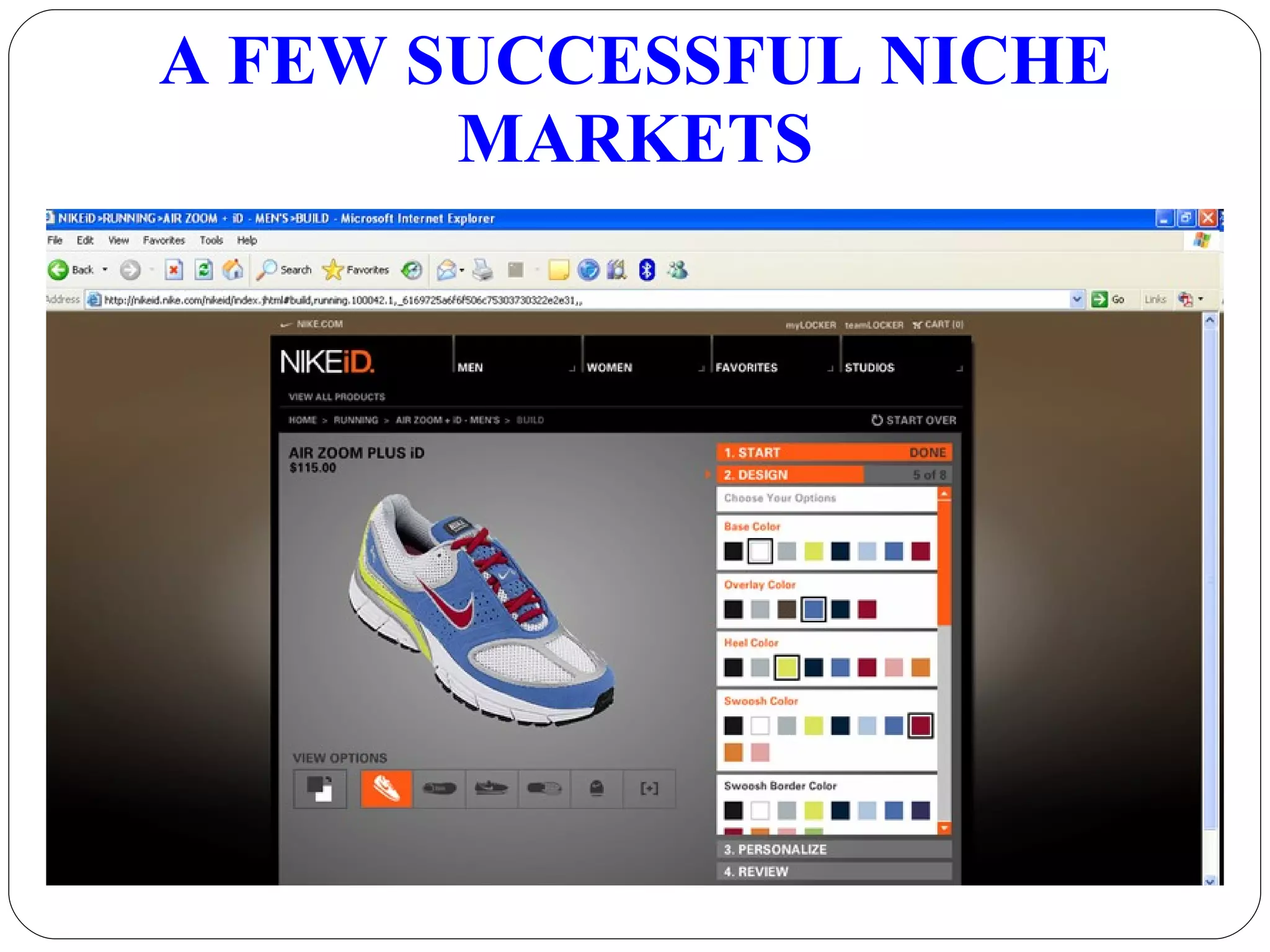The width and height of the screenshot is (1270, 952).
Task: Open the Mail button dropdown arrow
Action: coord(462,270)
